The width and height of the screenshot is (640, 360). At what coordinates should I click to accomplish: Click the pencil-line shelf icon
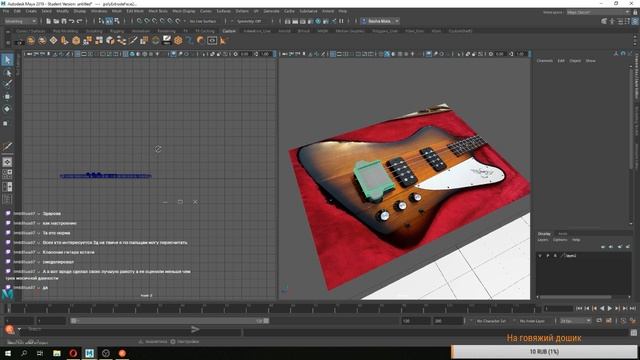(133, 40)
